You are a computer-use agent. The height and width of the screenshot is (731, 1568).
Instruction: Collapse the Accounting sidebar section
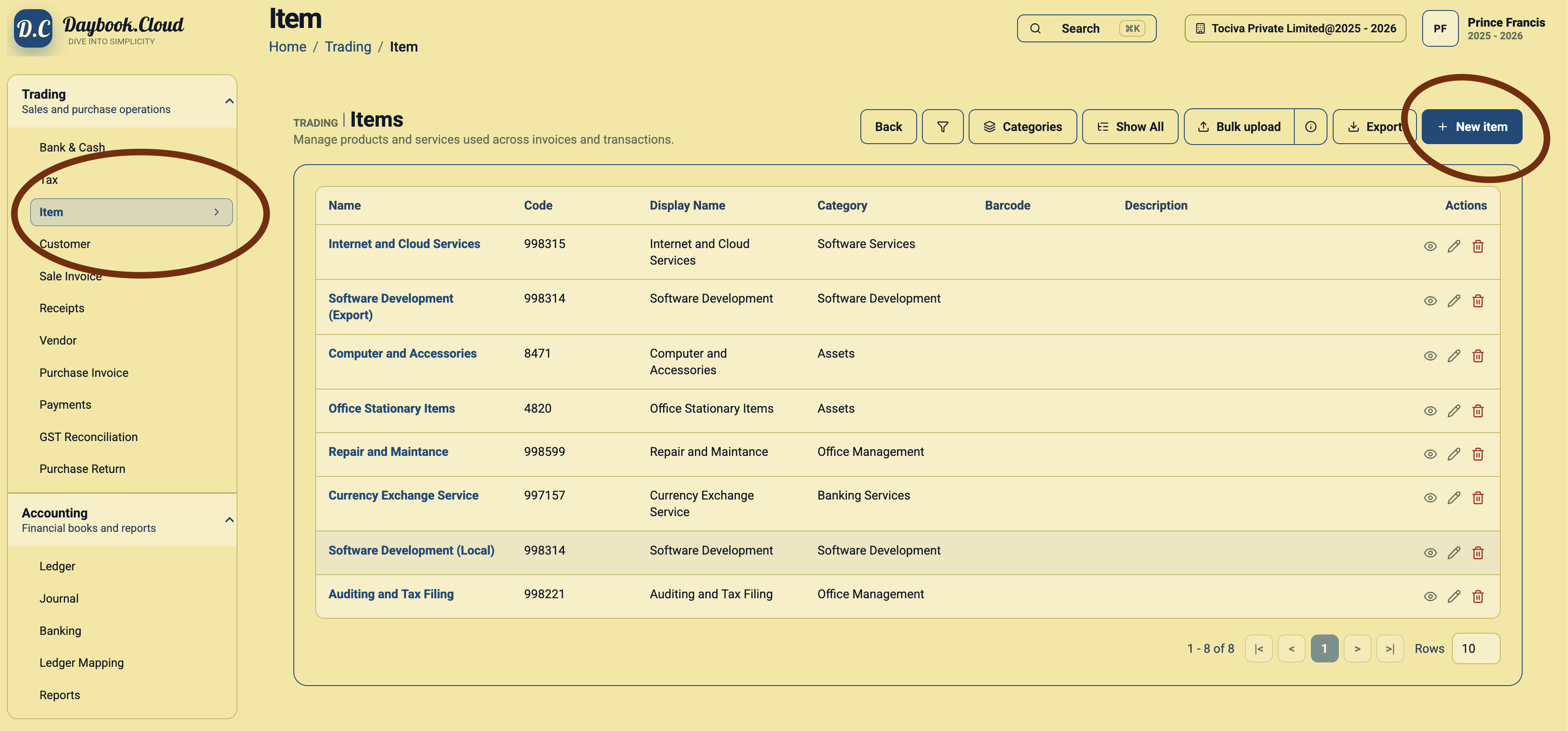point(229,520)
